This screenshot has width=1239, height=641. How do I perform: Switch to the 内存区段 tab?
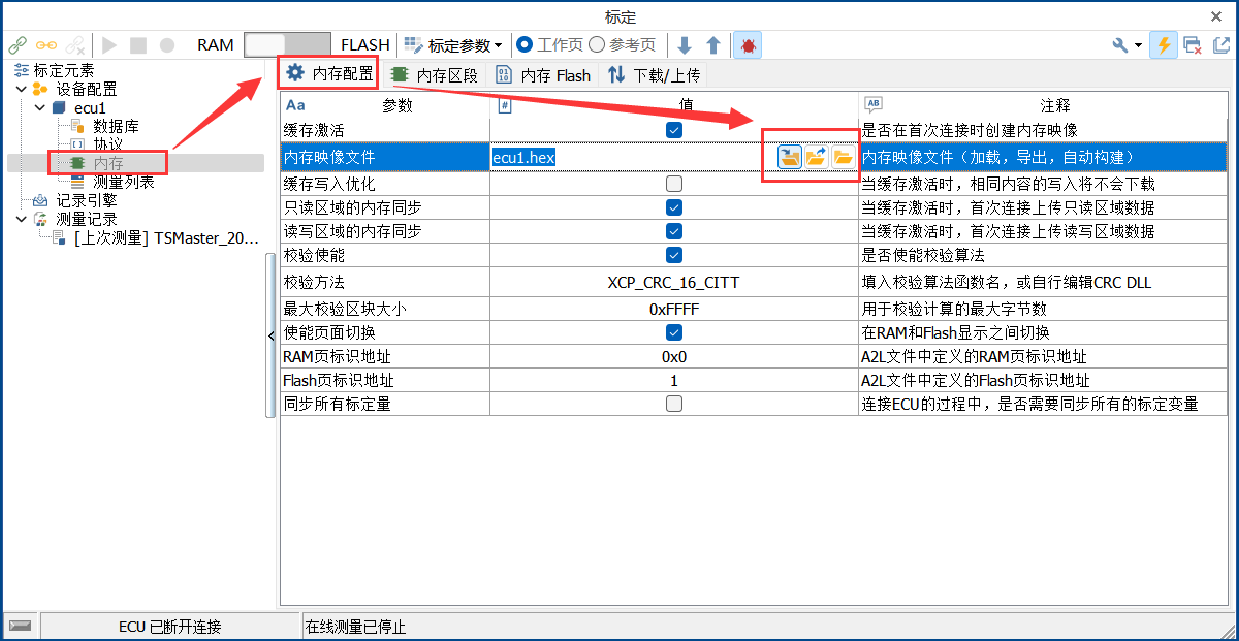pos(435,75)
